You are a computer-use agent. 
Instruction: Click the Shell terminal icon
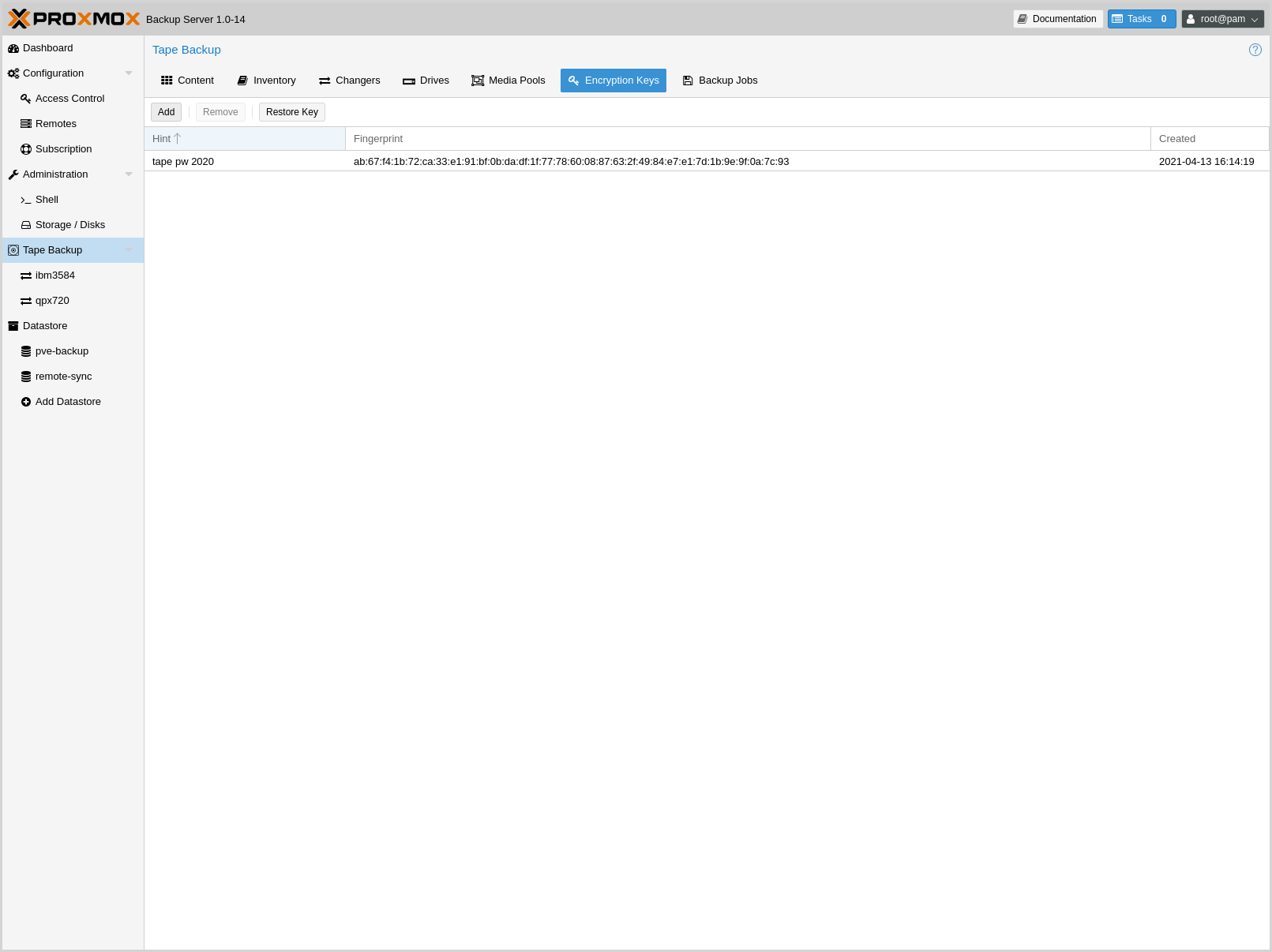(x=26, y=200)
